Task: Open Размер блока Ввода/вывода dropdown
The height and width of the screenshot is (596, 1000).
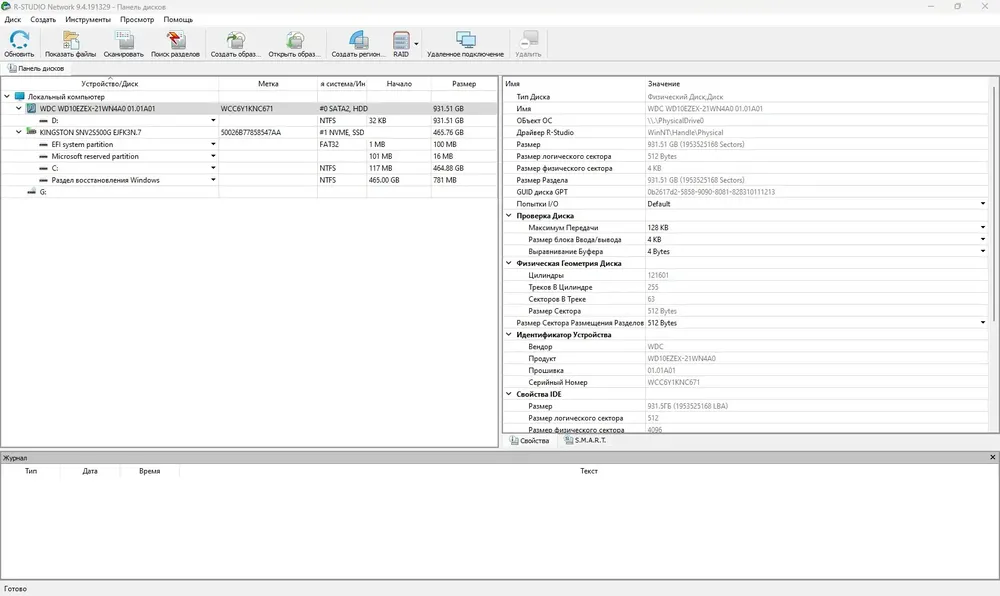Action: [x=982, y=240]
